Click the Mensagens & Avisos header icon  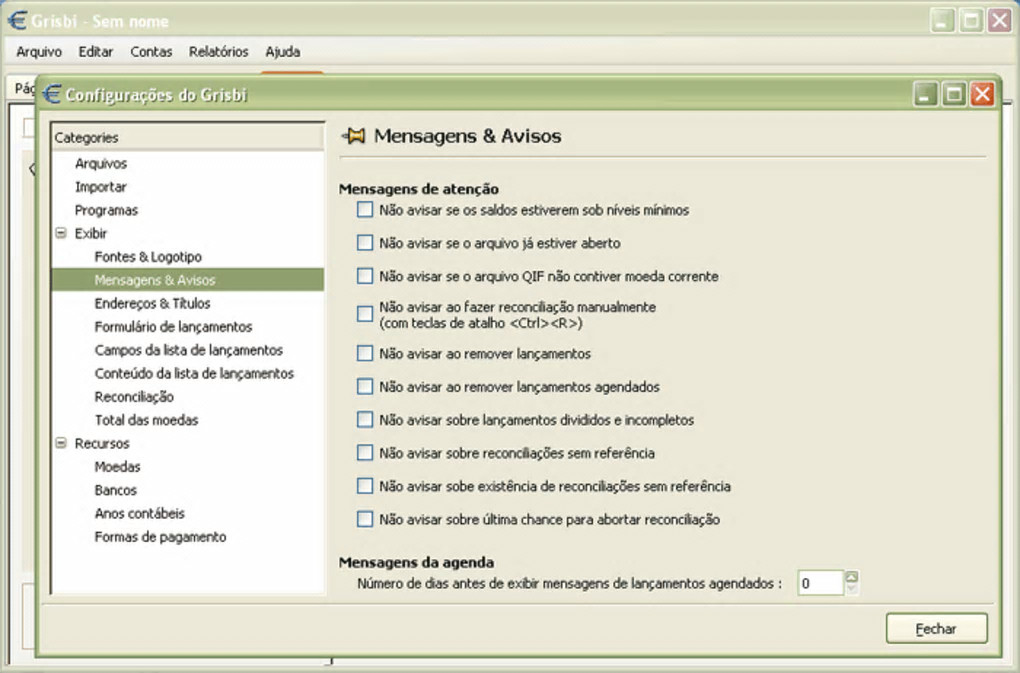click(353, 136)
